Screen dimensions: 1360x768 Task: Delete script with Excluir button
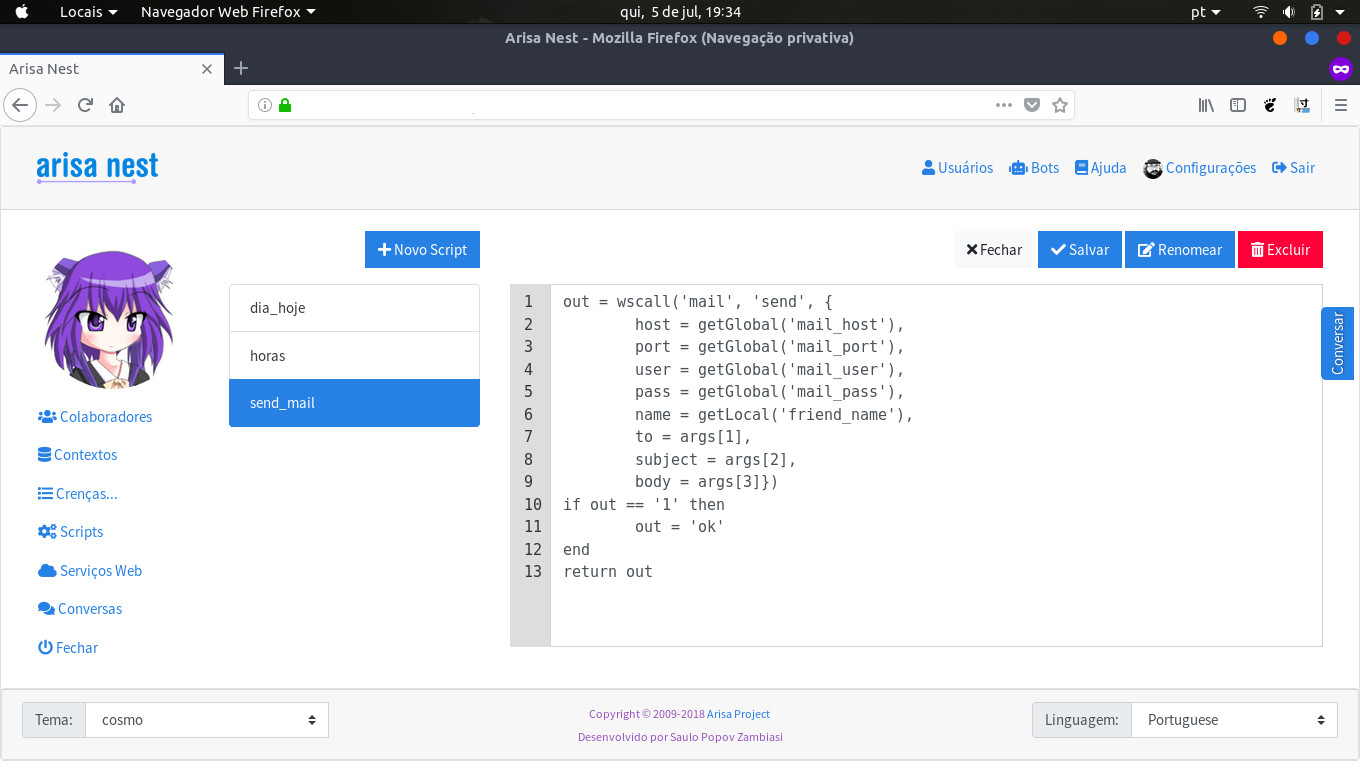pyautogui.click(x=1280, y=250)
